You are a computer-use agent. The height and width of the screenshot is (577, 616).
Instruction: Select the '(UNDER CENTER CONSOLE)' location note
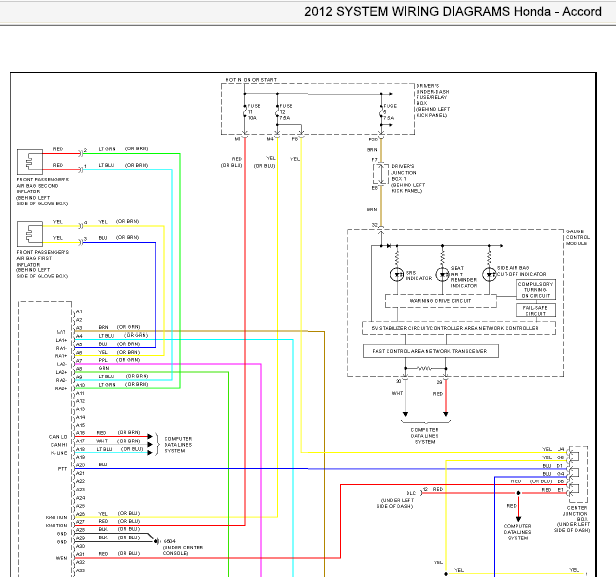coord(183,550)
